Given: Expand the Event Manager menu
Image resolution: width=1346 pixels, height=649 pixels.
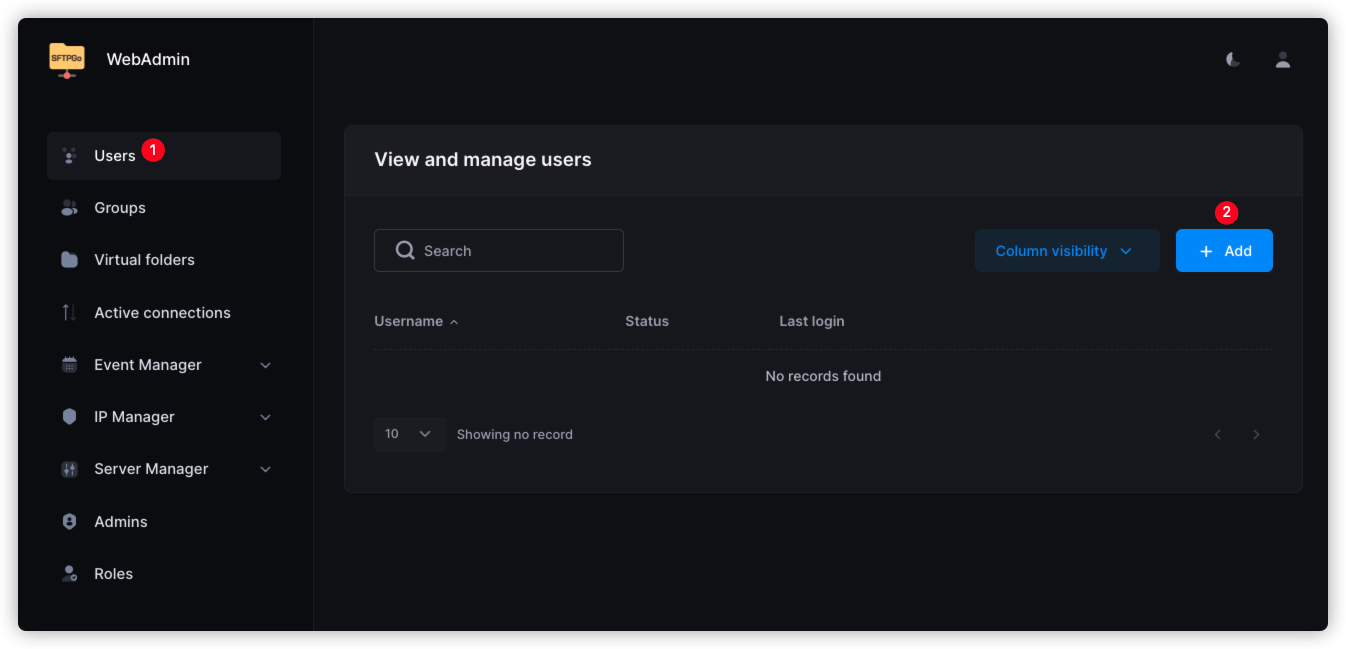Looking at the screenshot, I should (265, 365).
